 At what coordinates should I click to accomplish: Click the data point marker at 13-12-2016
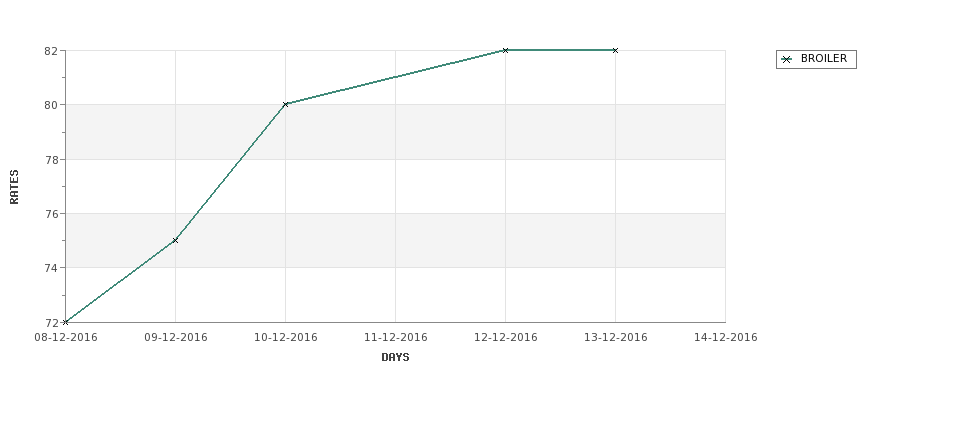click(616, 50)
